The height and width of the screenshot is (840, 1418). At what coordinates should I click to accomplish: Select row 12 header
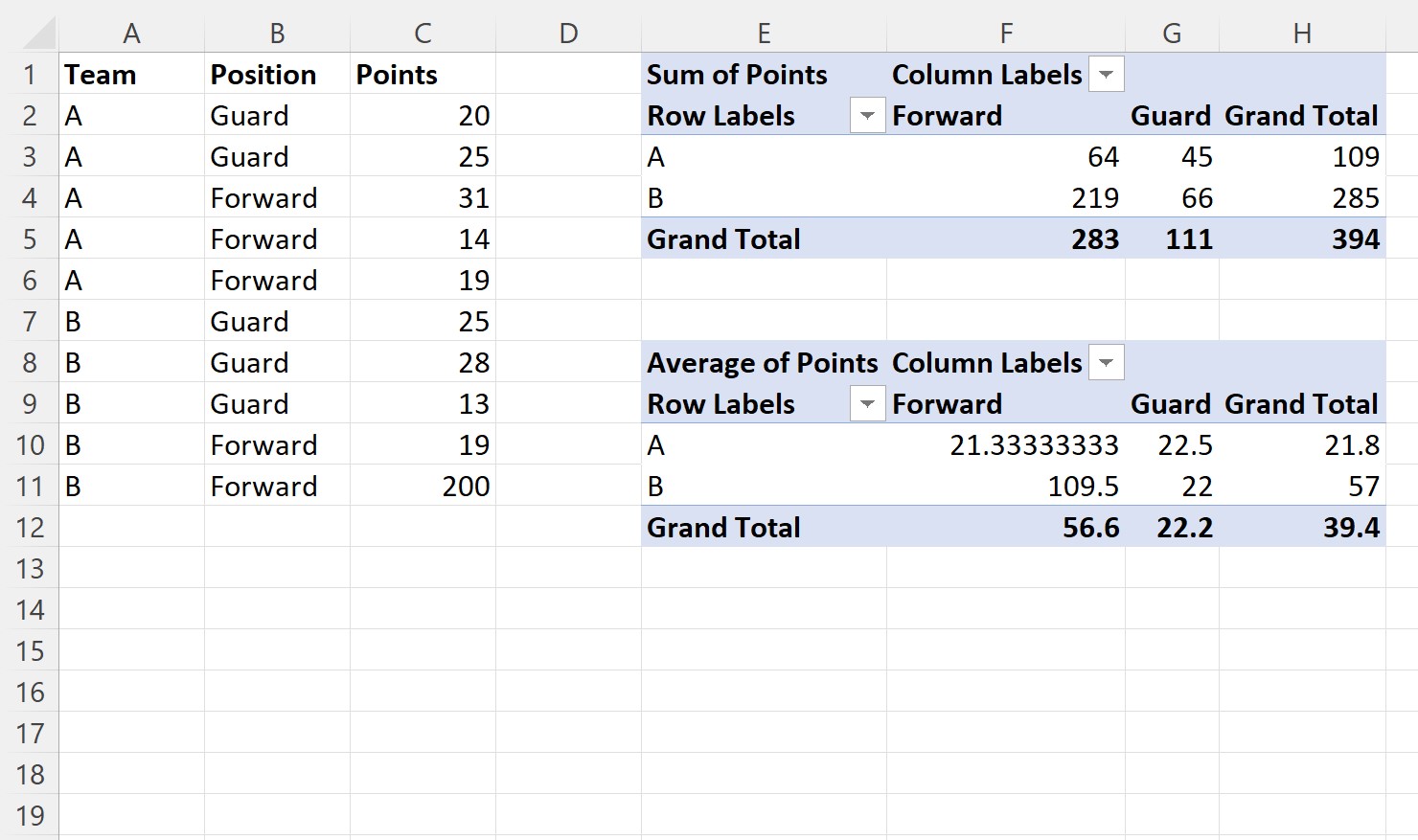click(30, 528)
